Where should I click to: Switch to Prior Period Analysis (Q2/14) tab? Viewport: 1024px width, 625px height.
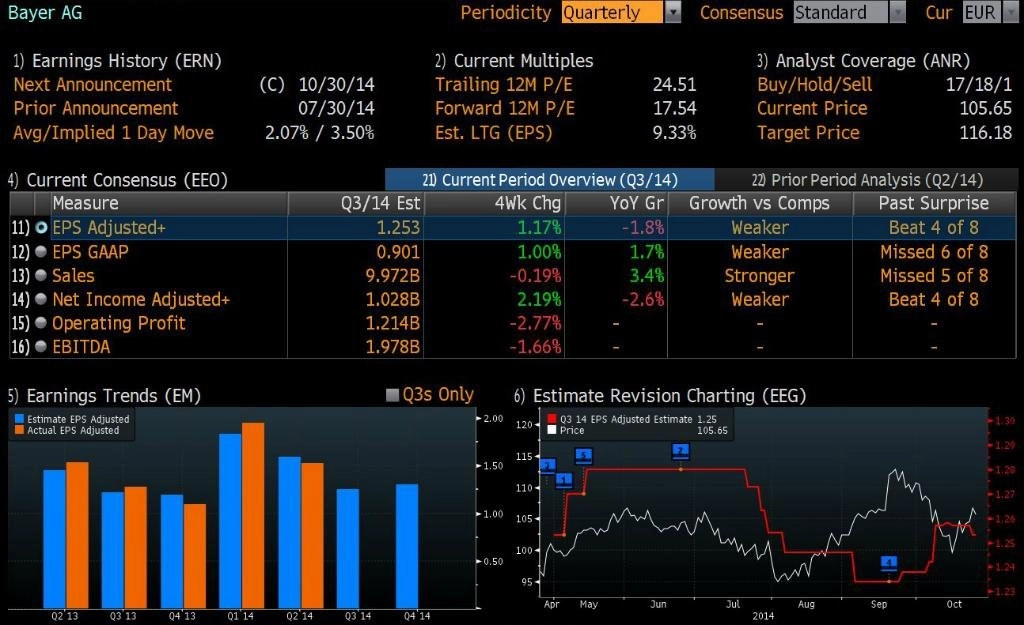click(867, 180)
